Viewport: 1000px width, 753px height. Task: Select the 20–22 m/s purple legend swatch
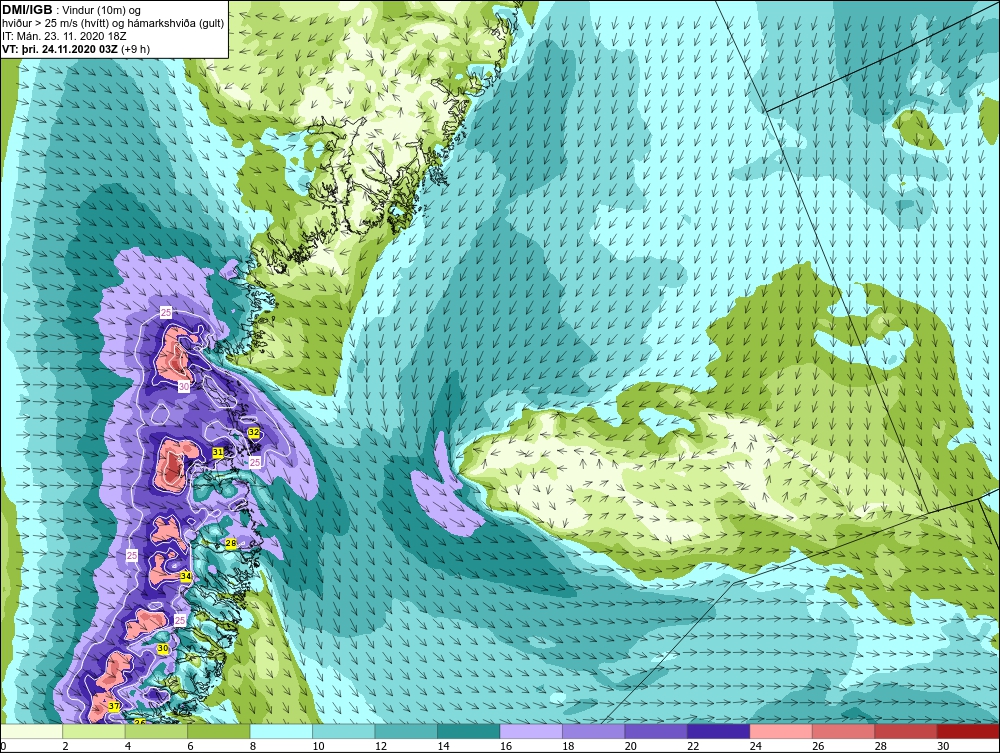point(656,731)
